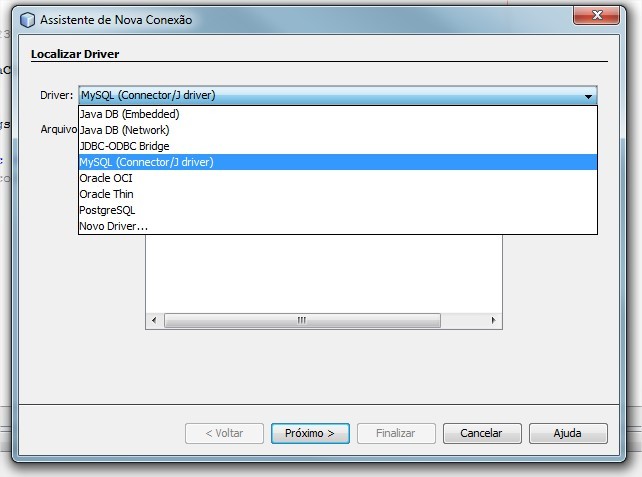Close the Assistente de Nova Conexão dialog
This screenshot has width=642, height=477.
pyautogui.click(x=596, y=15)
